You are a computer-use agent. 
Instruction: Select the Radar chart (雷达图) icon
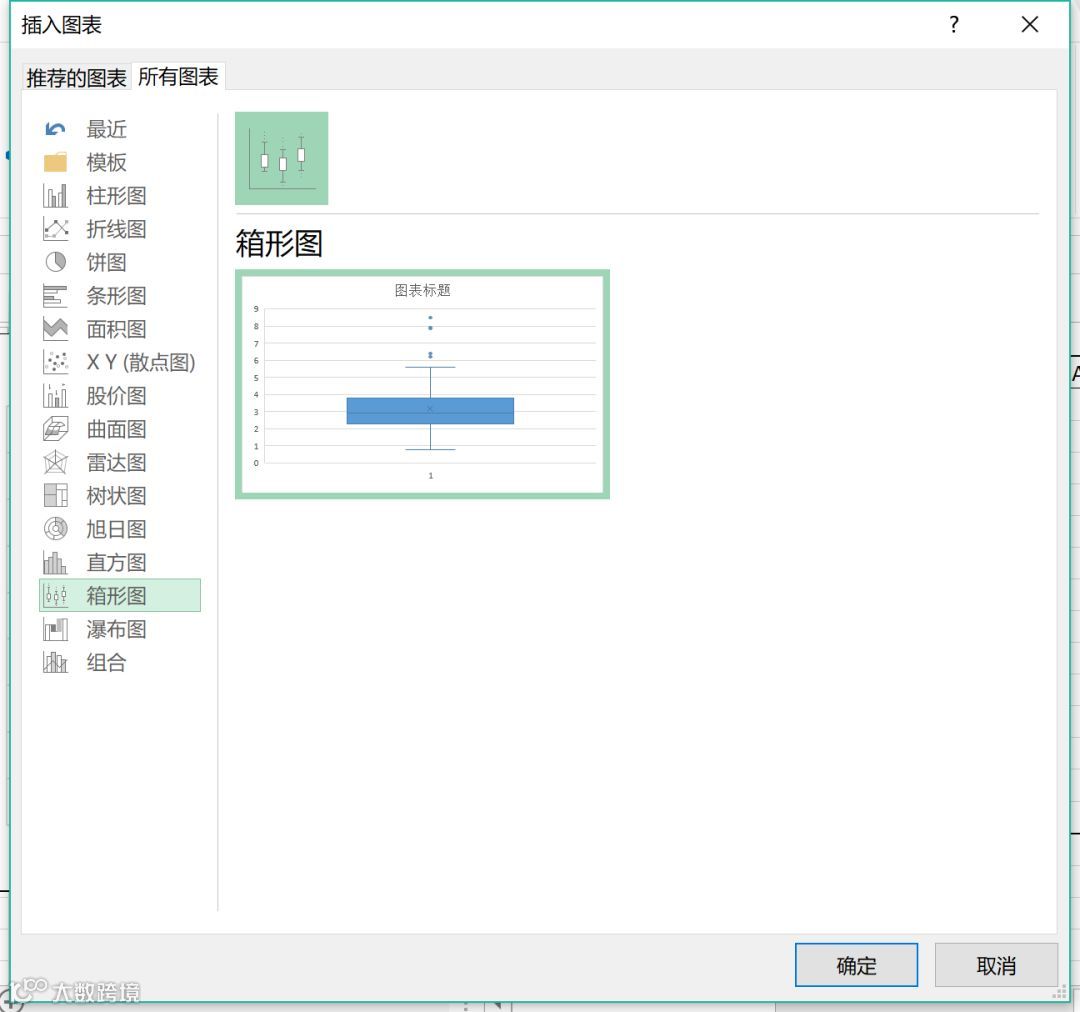tap(55, 462)
